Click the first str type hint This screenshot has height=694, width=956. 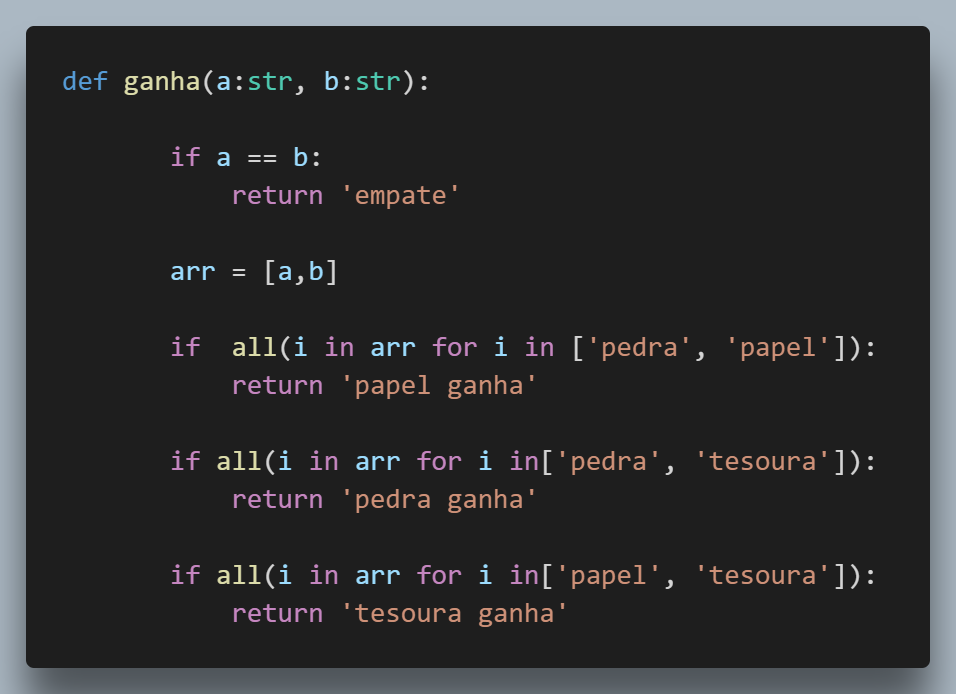click(270, 81)
